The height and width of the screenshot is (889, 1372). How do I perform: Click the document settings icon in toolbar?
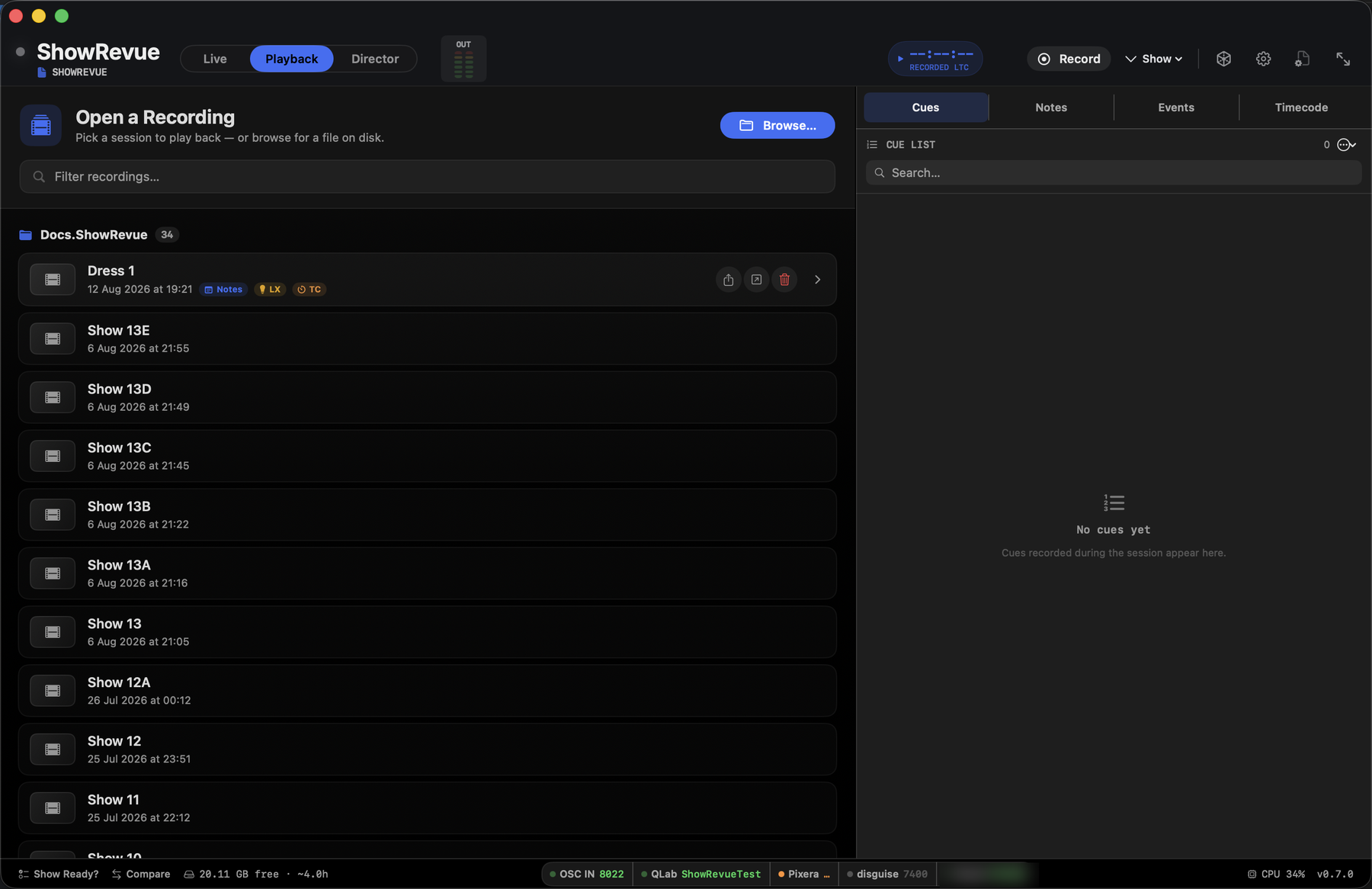click(1303, 59)
